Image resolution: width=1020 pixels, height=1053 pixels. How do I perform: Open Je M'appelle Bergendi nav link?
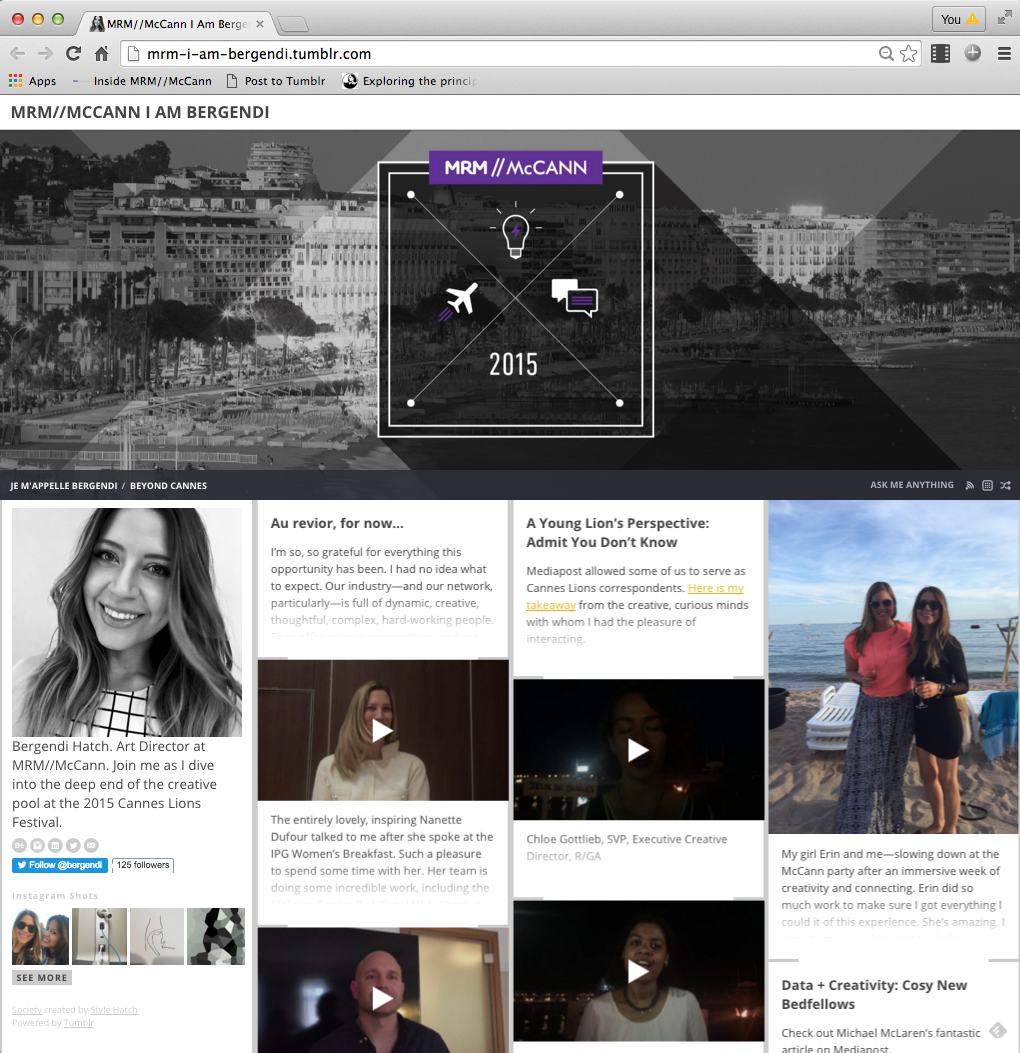tap(64, 486)
